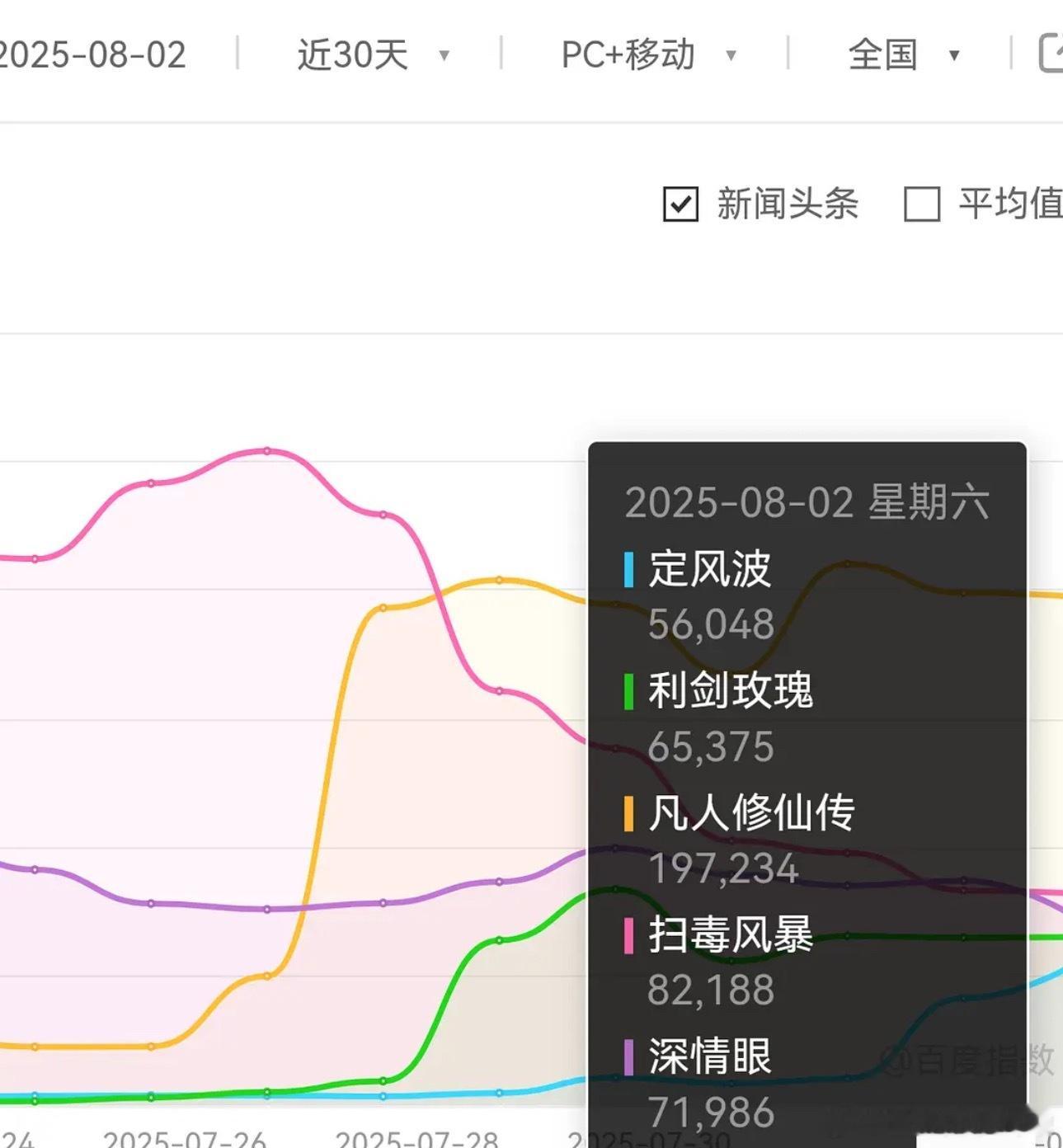
Task: Click the value 65,375 in tooltip
Action: (711, 746)
